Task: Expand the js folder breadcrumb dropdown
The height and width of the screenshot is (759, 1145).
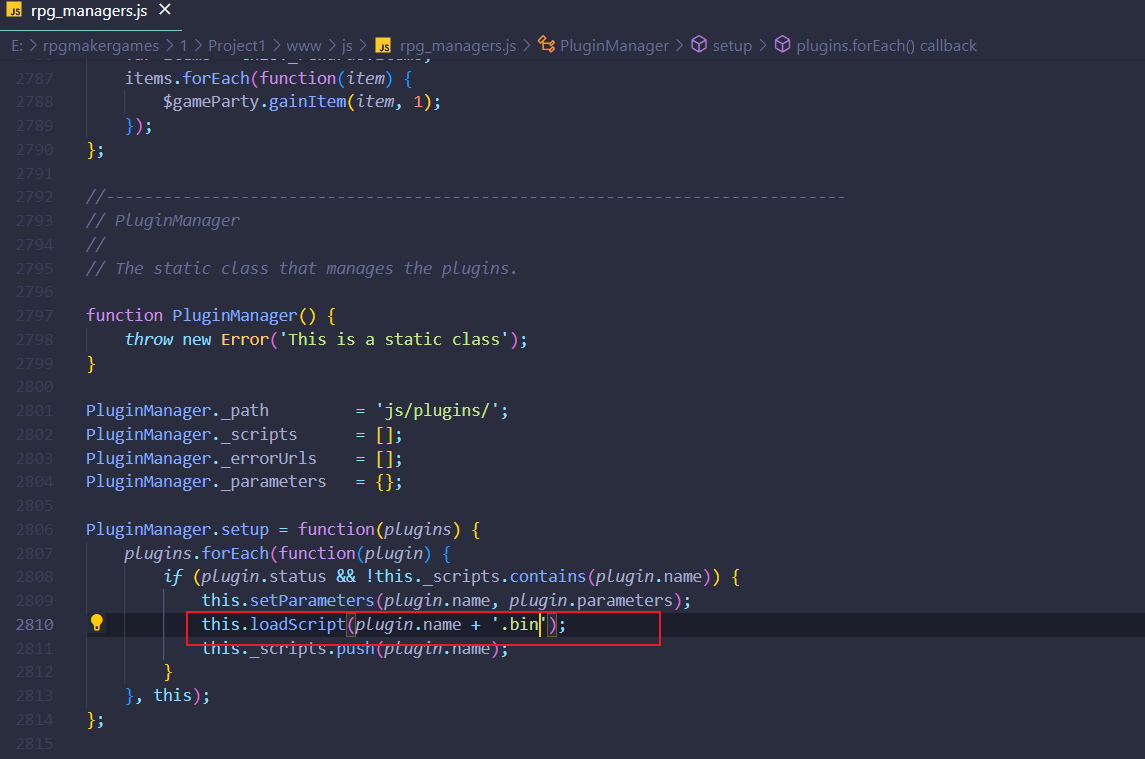Action: pyautogui.click(x=347, y=45)
